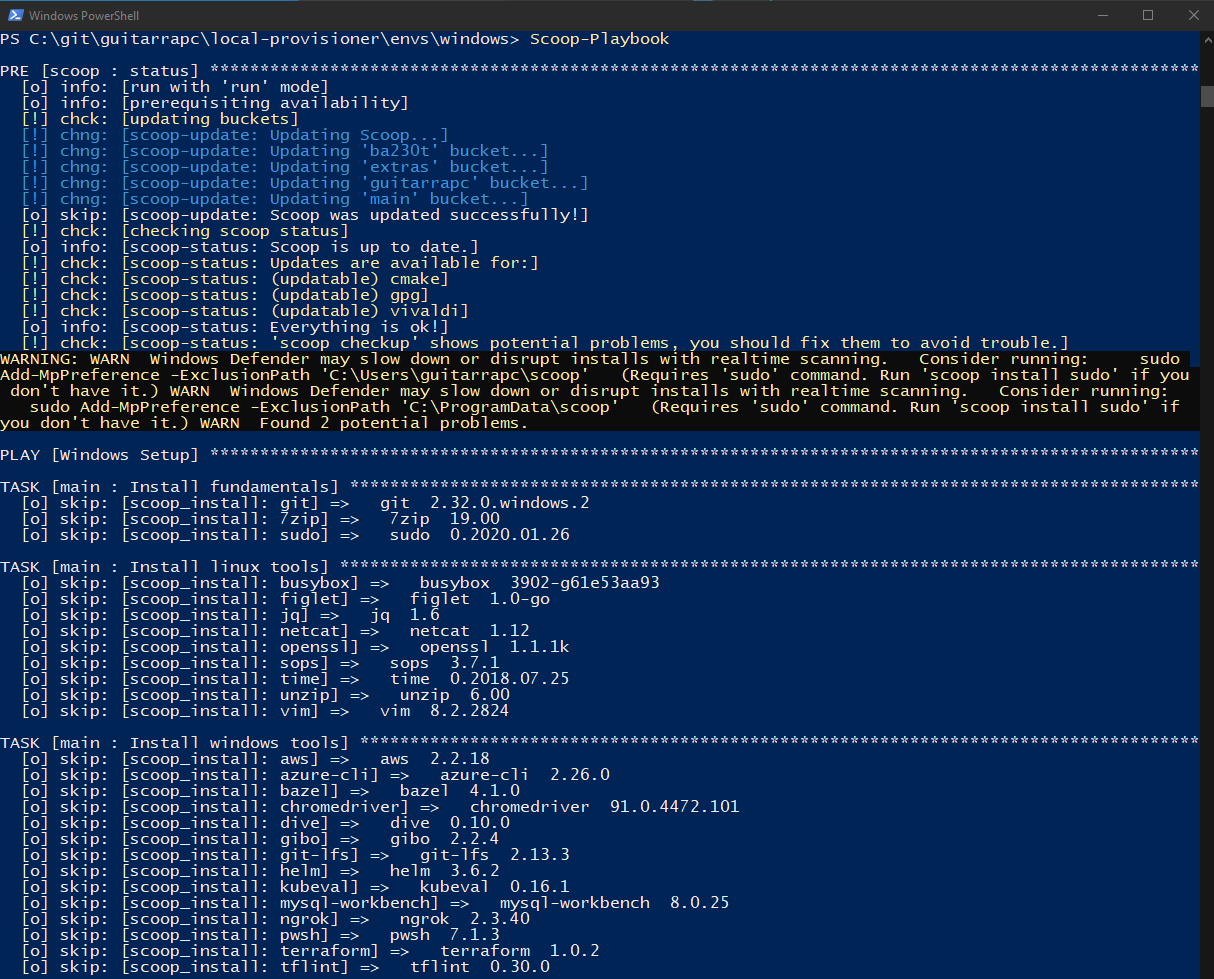Viewport: 1214px width, 979px height.
Task: Click the 'dive 0.10.0' line
Action: (265, 823)
